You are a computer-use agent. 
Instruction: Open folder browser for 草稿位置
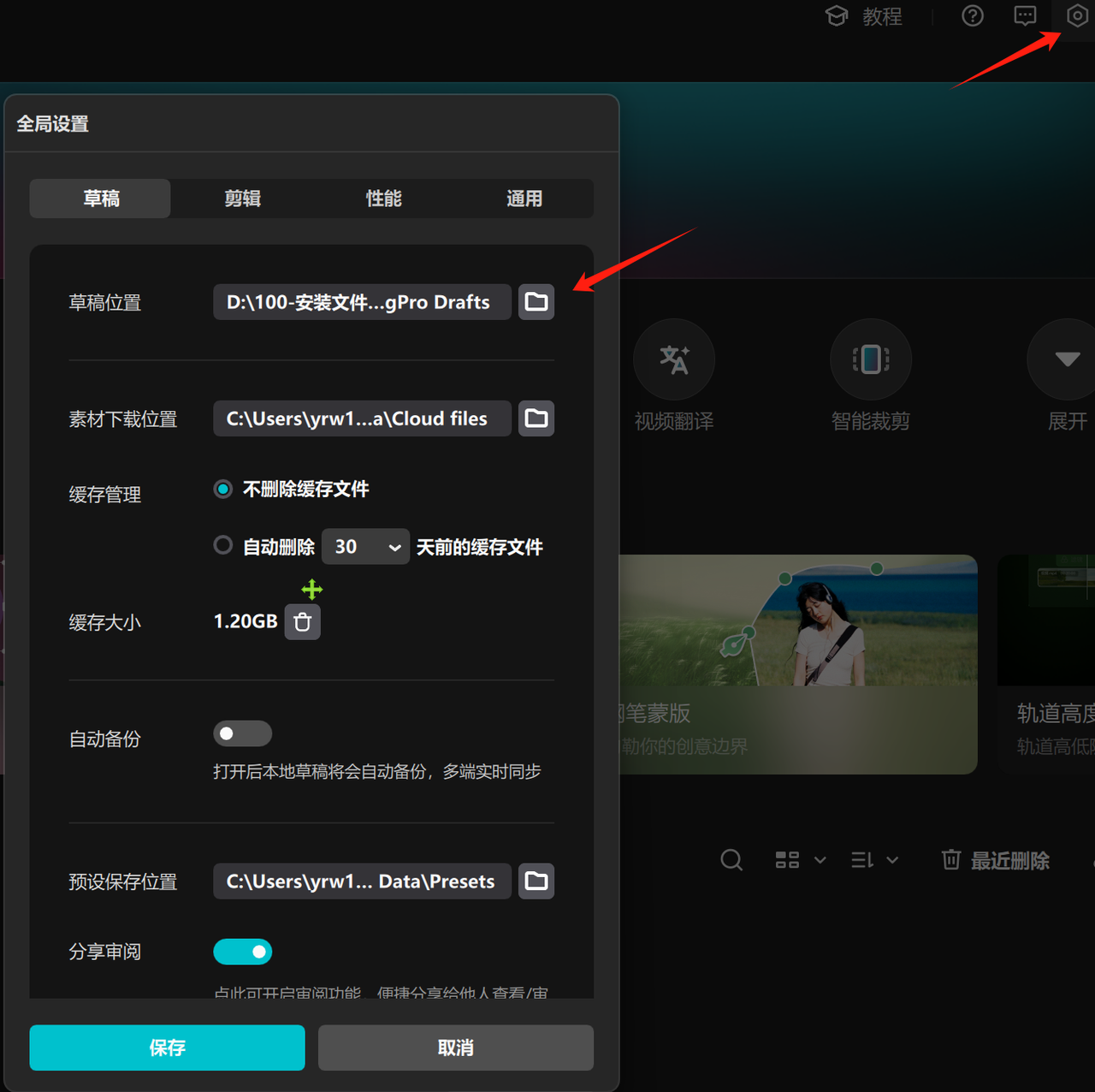(x=536, y=301)
